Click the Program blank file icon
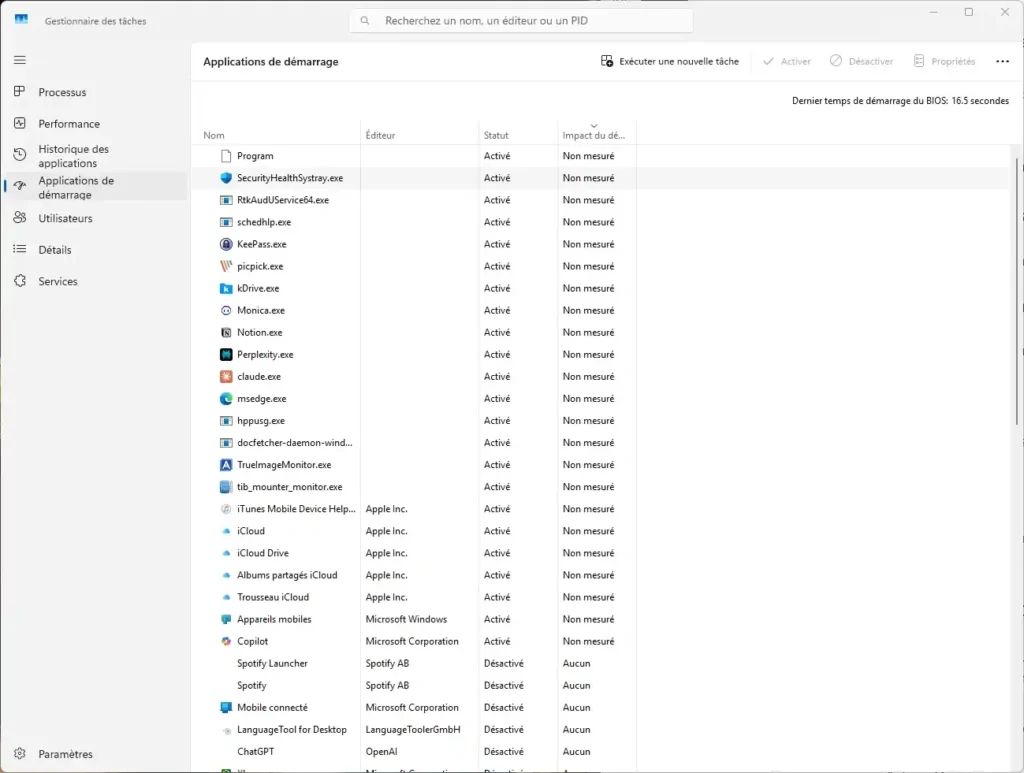This screenshot has height=773, width=1024. tap(226, 156)
